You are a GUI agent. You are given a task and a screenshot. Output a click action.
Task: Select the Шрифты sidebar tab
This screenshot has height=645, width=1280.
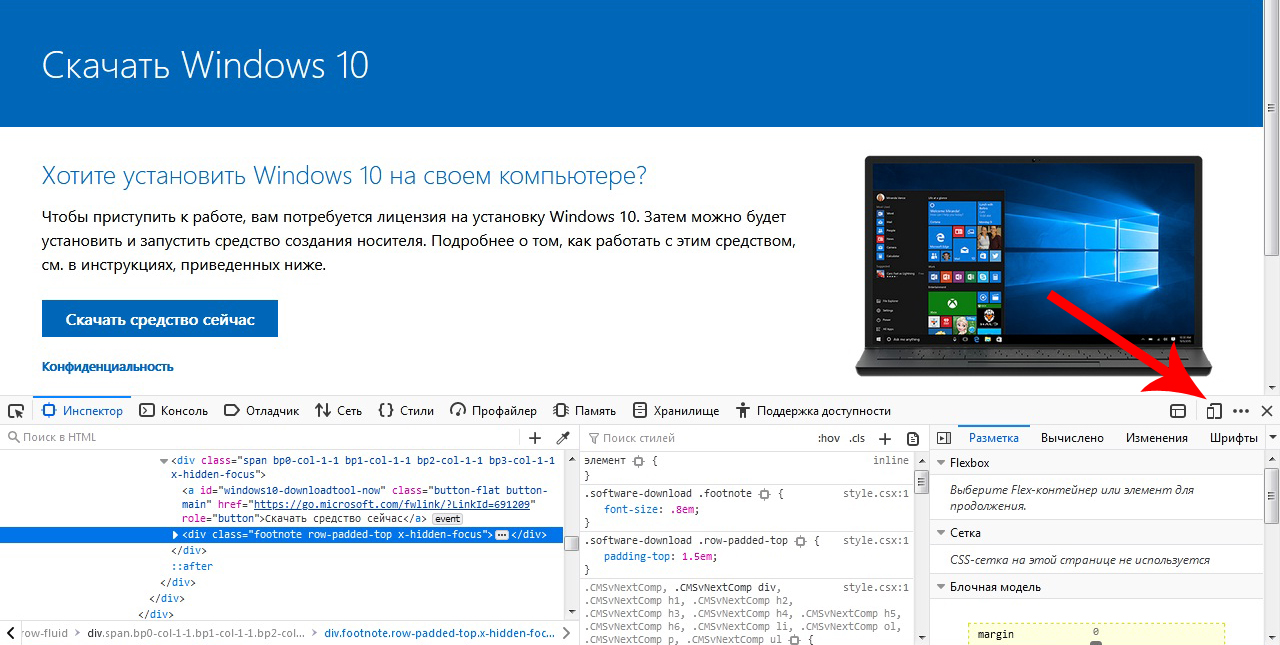click(x=1233, y=438)
